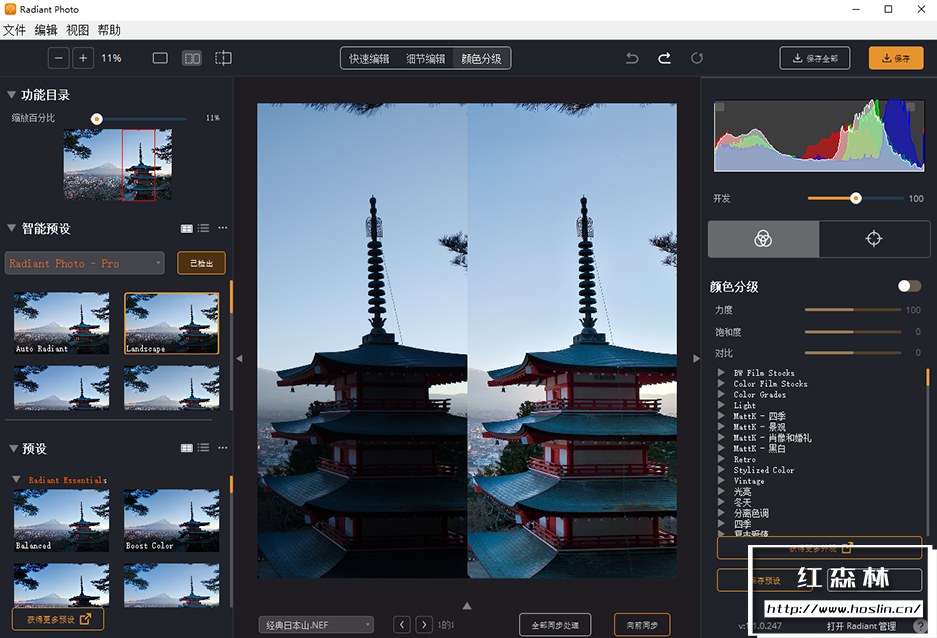Select the color circles grading tab
The height and width of the screenshot is (638, 937).
(x=763, y=239)
